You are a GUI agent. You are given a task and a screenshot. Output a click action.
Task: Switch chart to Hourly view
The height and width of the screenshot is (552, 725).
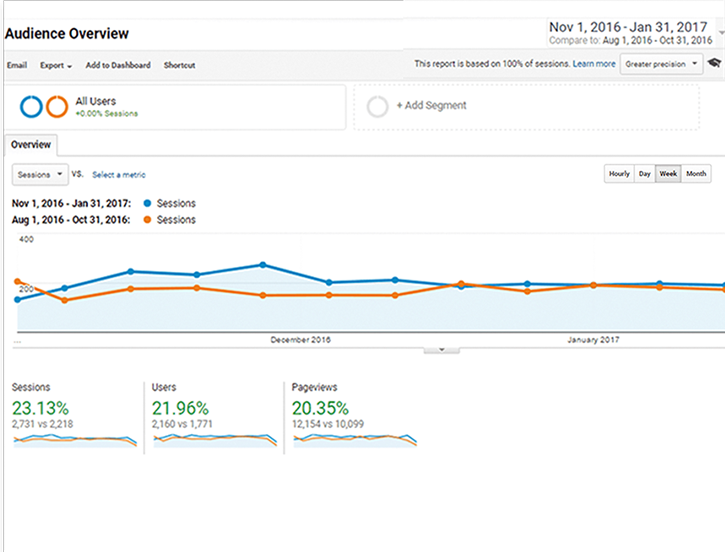pos(619,174)
